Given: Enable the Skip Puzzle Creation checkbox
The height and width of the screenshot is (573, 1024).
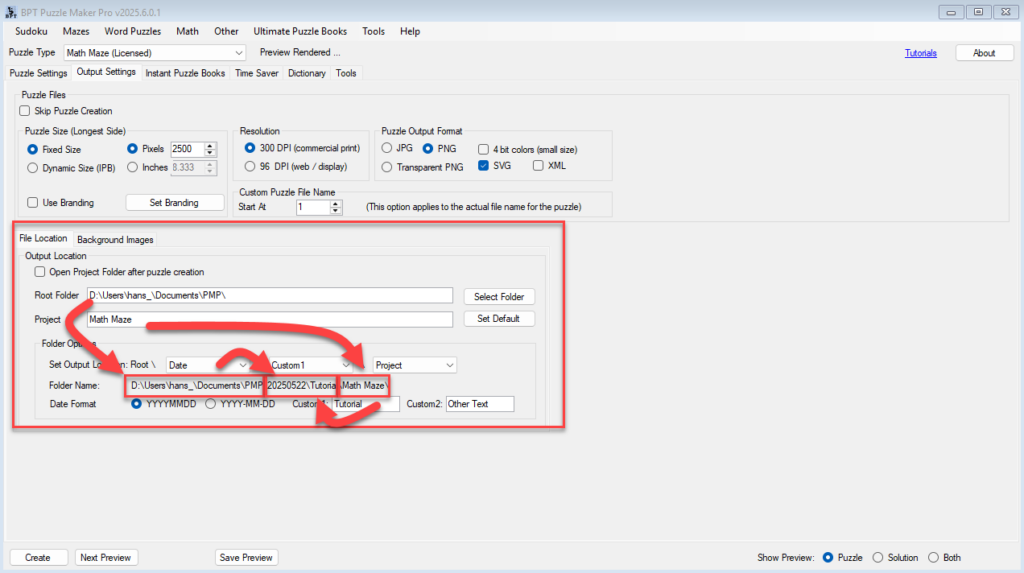Looking at the screenshot, I should 25,111.
